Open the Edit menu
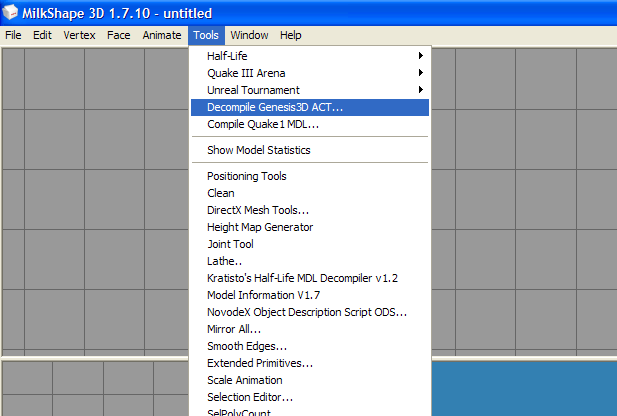This screenshot has width=617, height=416. click(42, 35)
